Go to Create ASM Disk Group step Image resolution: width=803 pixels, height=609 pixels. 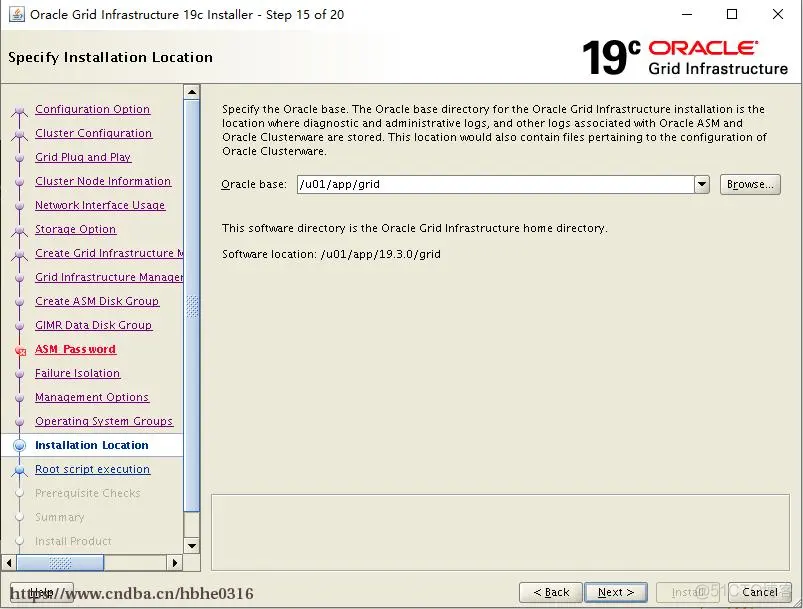point(97,301)
